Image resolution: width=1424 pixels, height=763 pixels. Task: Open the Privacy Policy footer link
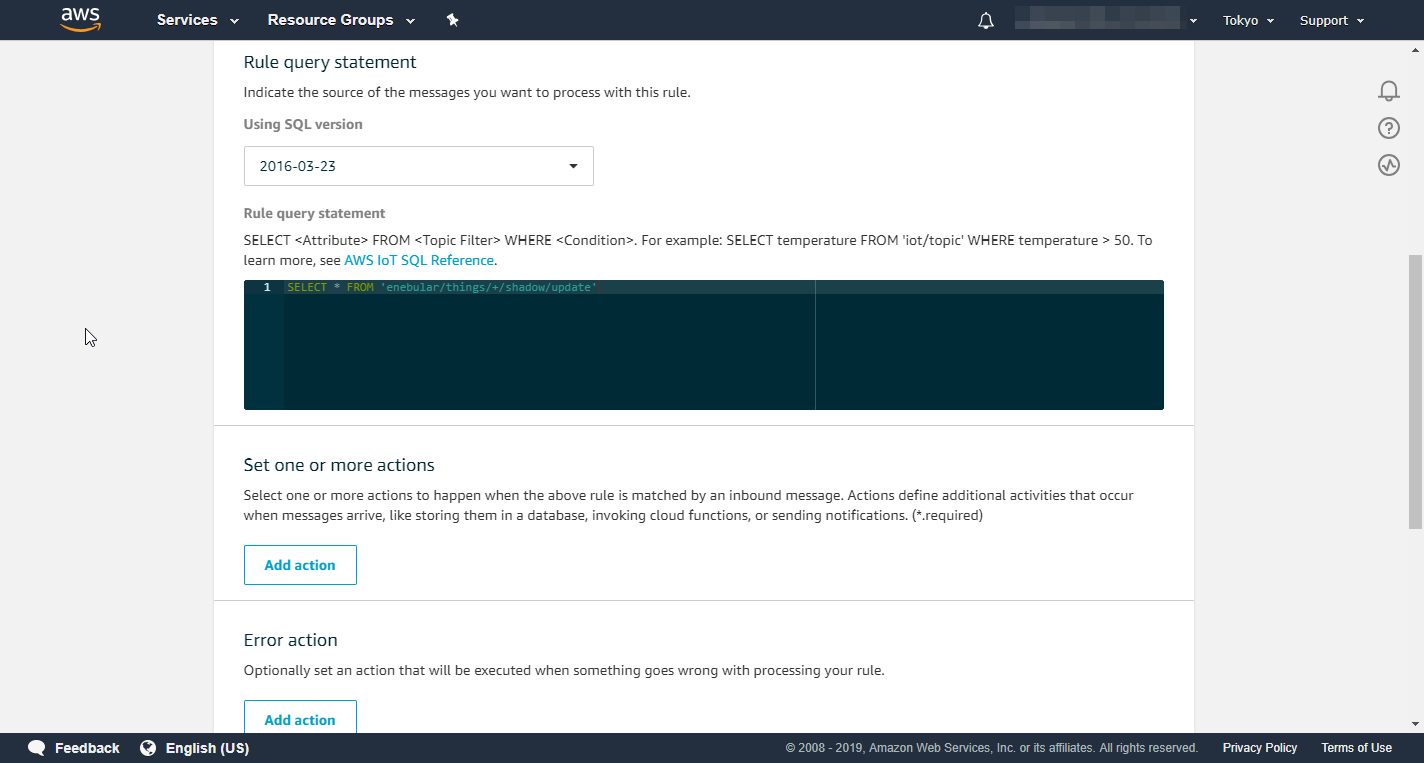pyautogui.click(x=1259, y=748)
